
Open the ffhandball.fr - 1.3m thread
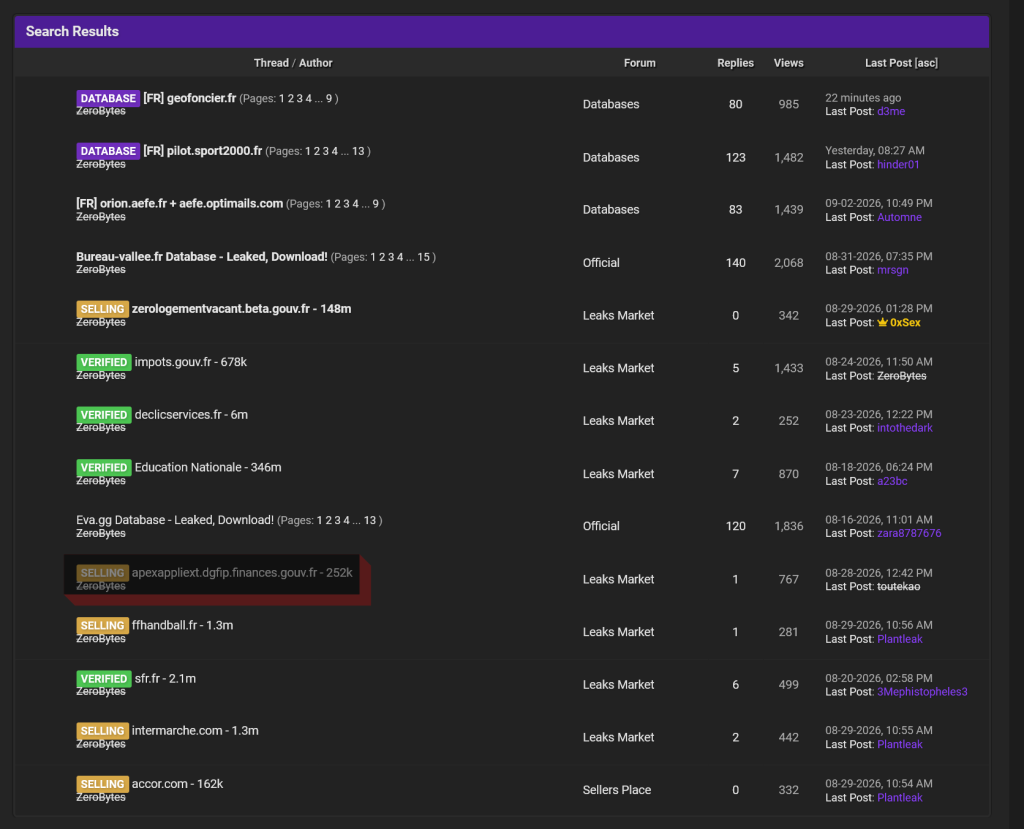click(x=182, y=625)
